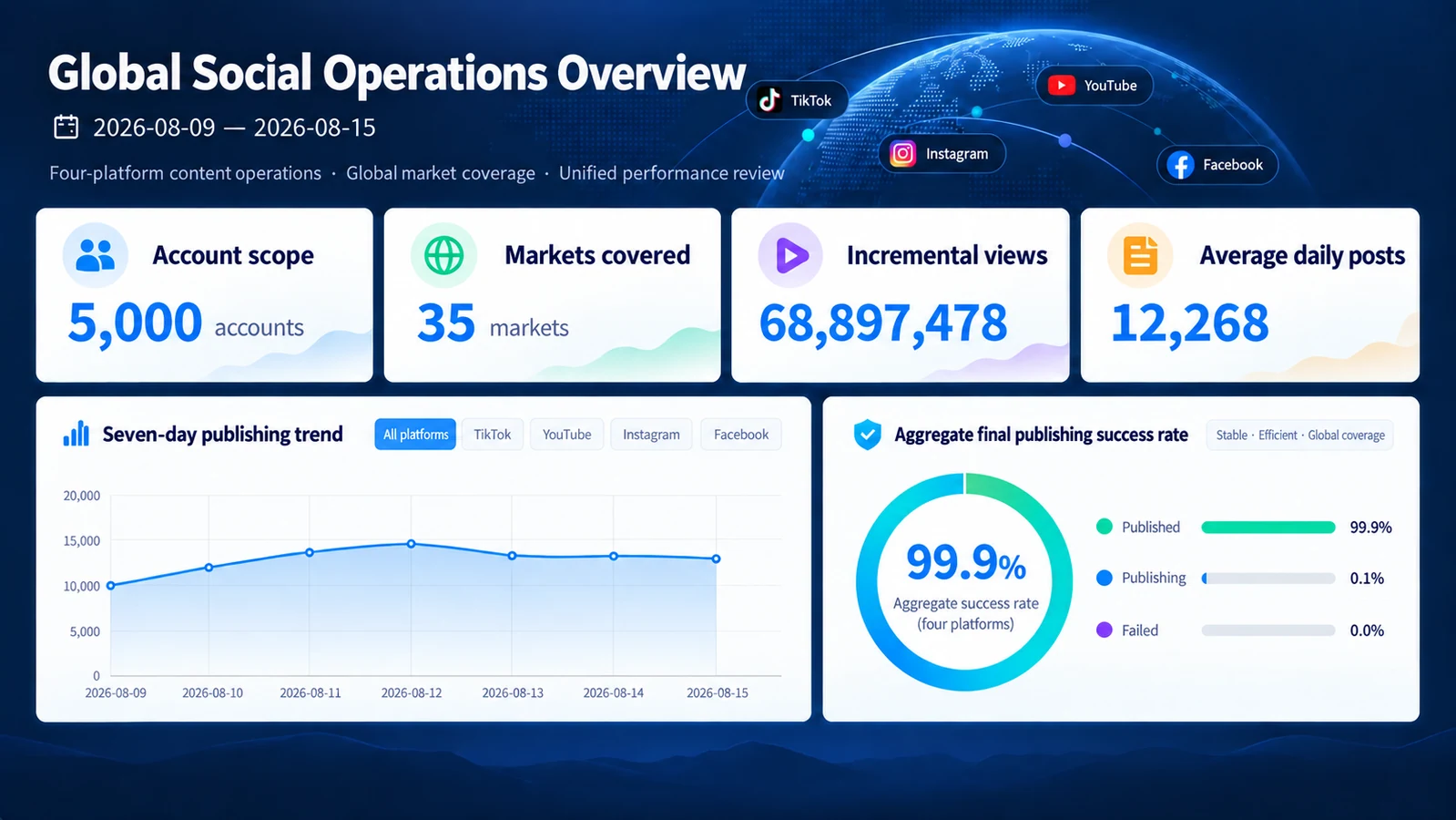Screen dimensions: 1456x820
Task: Click the 2026-08-14 data point on the trend line
Action: (x=614, y=556)
